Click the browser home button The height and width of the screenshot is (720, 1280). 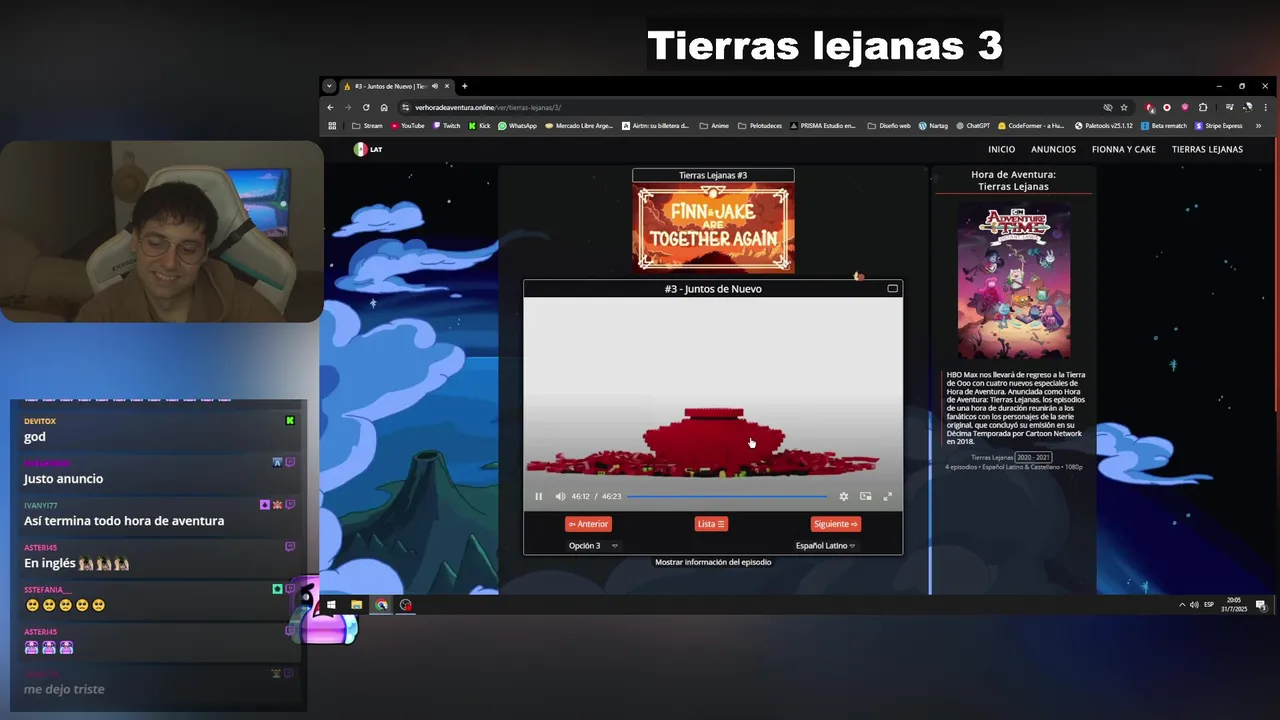point(384,107)
